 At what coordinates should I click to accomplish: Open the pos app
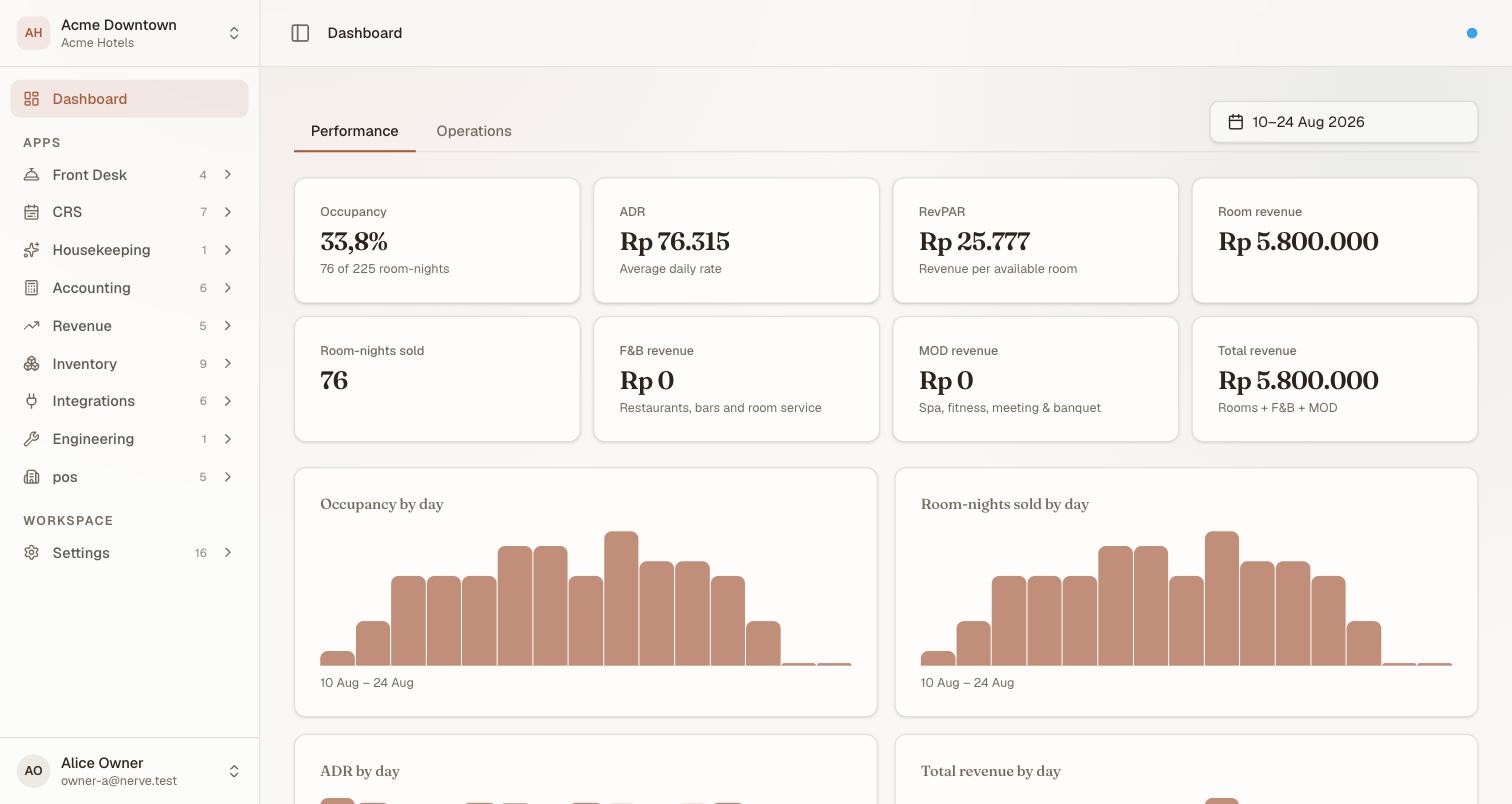pyautogui.click(x=130, y=477)
